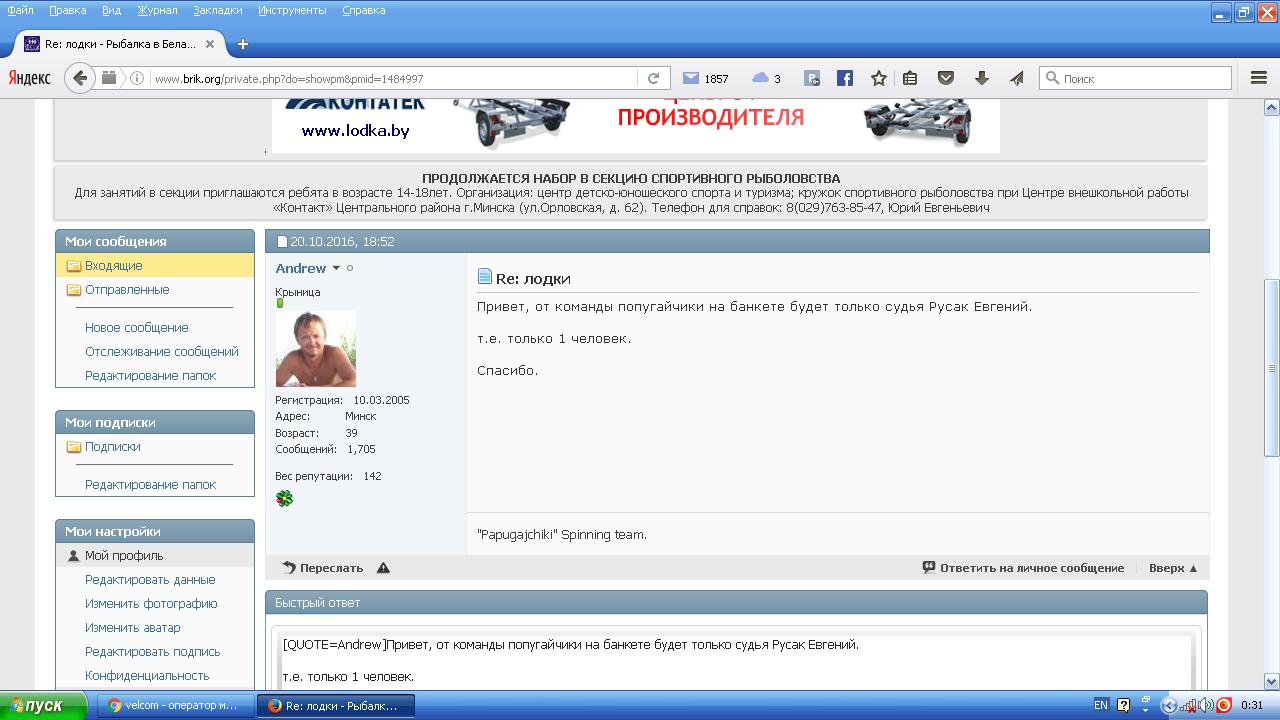The image size is (1280, 720).
Task: Expand the Andrew username dropdown arrow
Action: (336, 268)
